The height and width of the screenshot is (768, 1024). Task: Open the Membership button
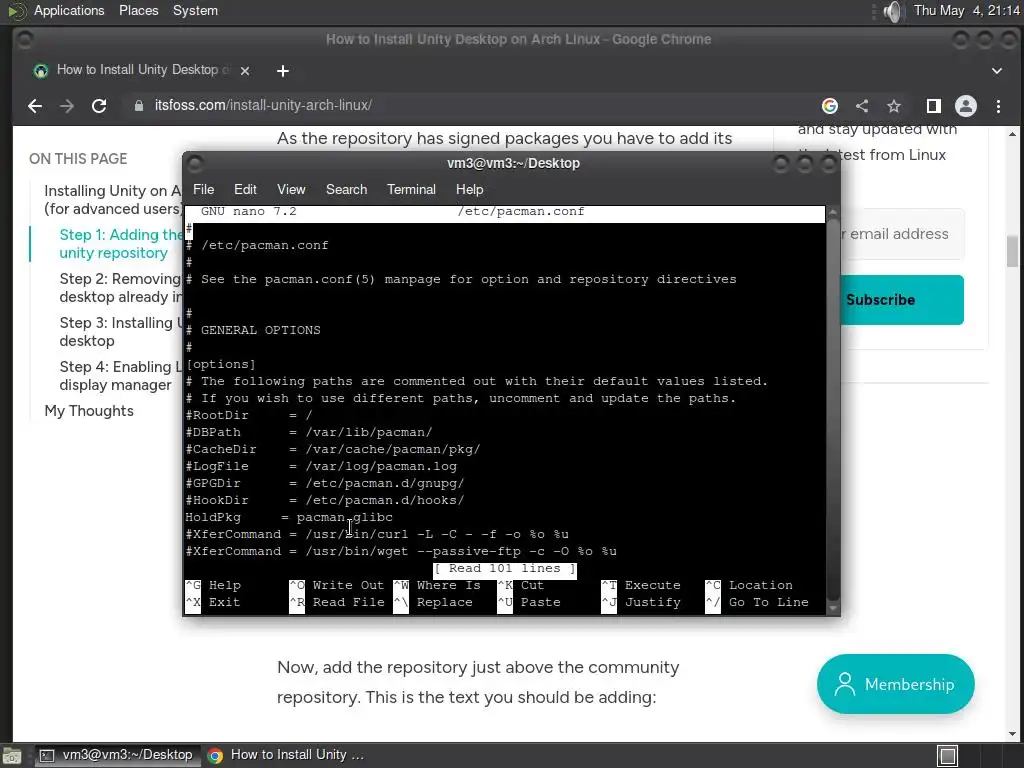coord(895,684)
